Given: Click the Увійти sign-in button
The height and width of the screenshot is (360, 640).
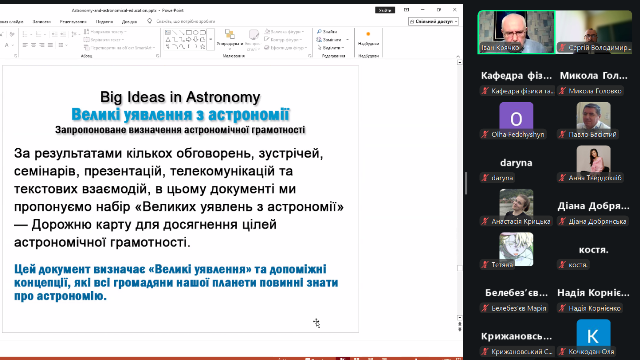Looking at the screenshot, I should point(385,10).
